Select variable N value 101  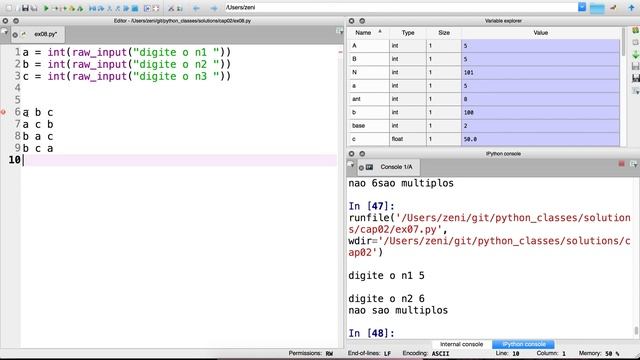click(540, 72)
